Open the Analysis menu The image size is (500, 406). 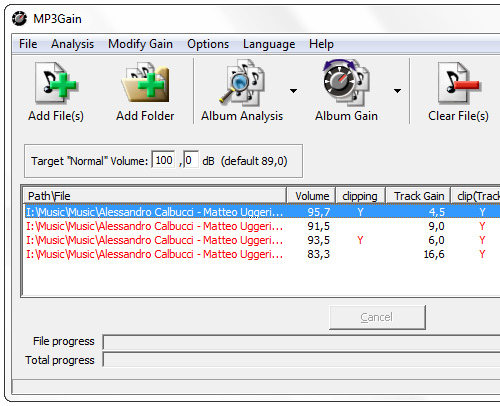(x=72, y=44)
